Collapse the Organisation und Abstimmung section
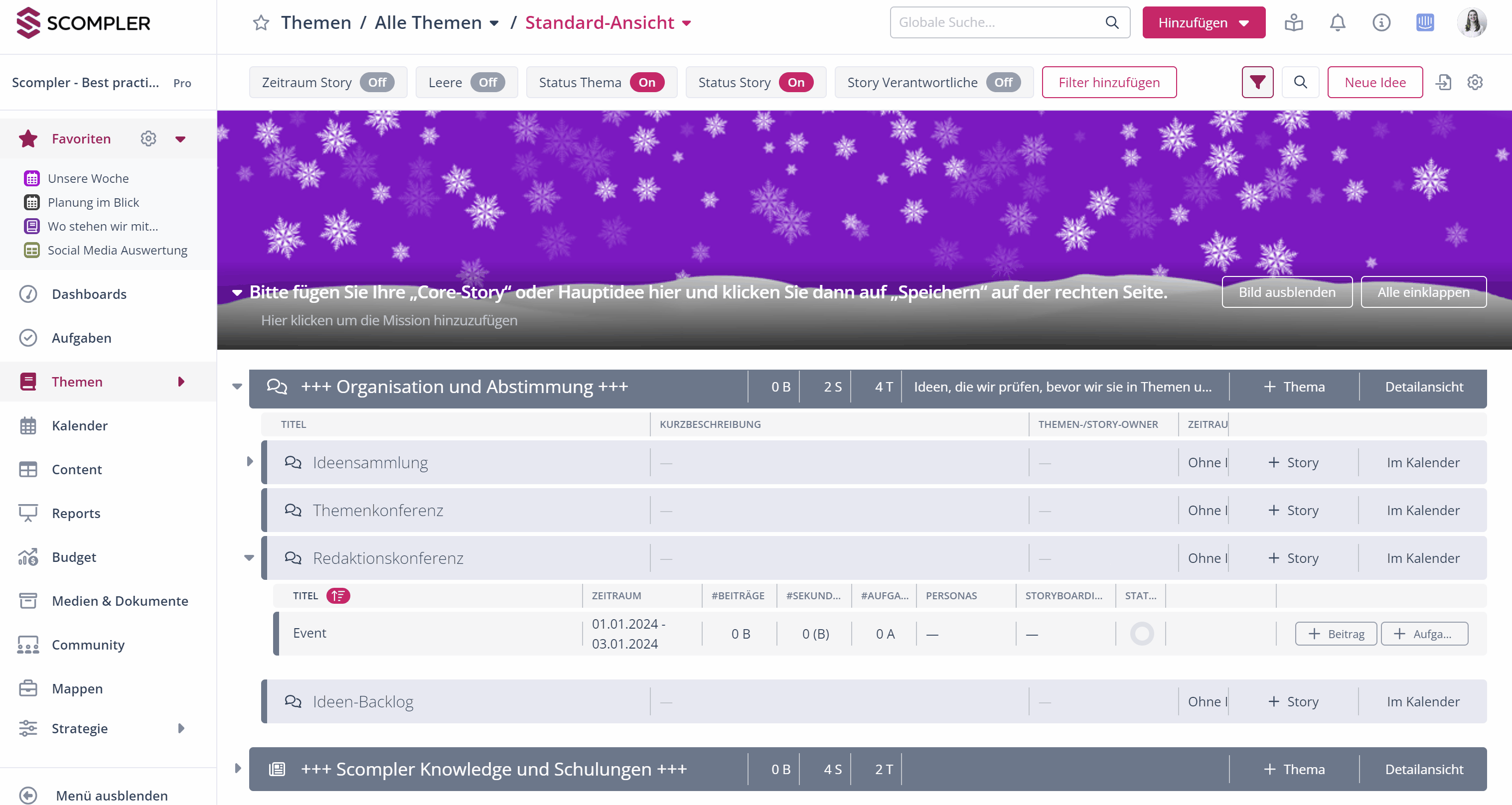1512x805 pixels. click(x=237, y=386)
